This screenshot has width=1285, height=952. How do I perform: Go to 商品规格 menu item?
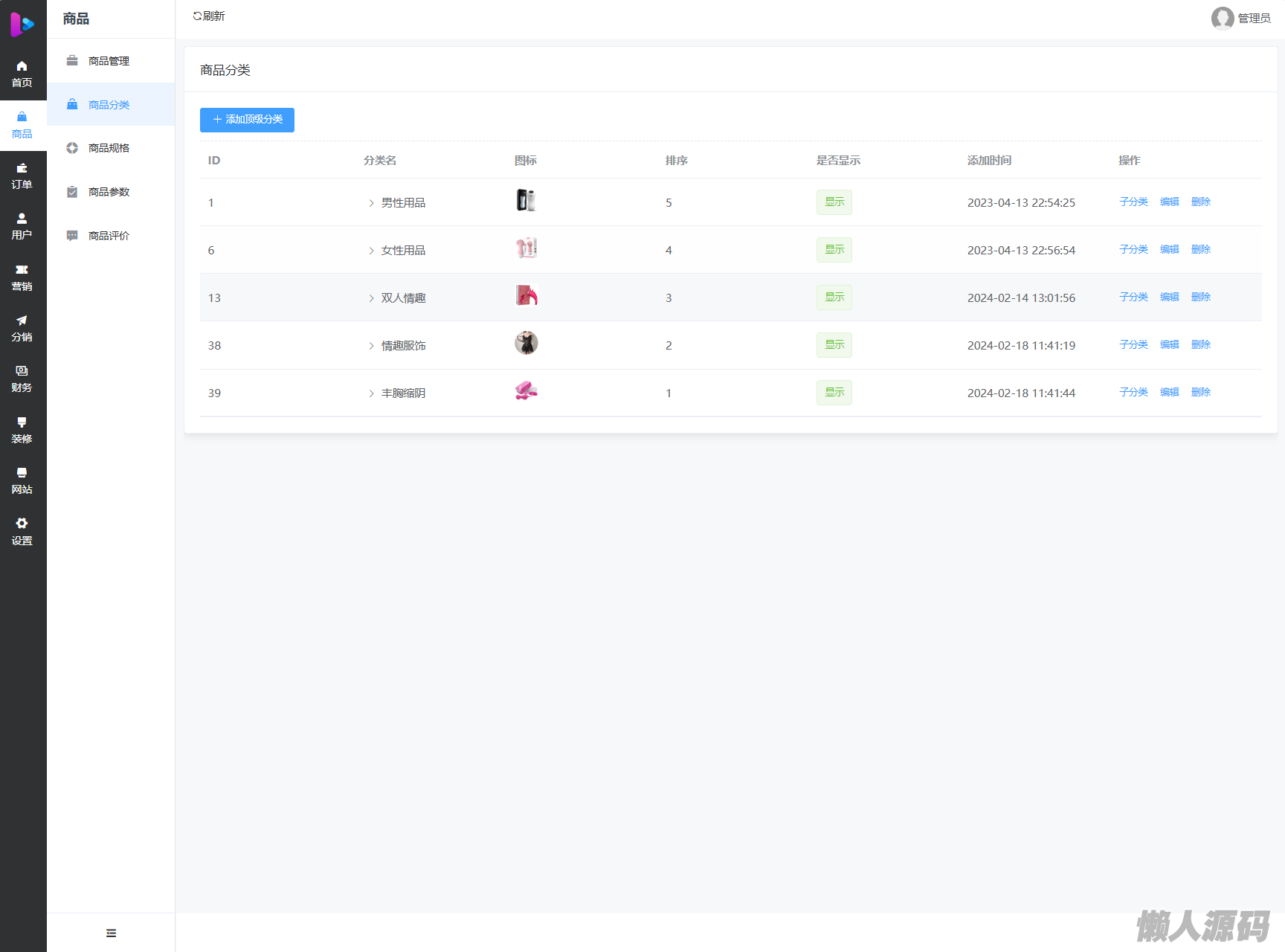(111, 148)
